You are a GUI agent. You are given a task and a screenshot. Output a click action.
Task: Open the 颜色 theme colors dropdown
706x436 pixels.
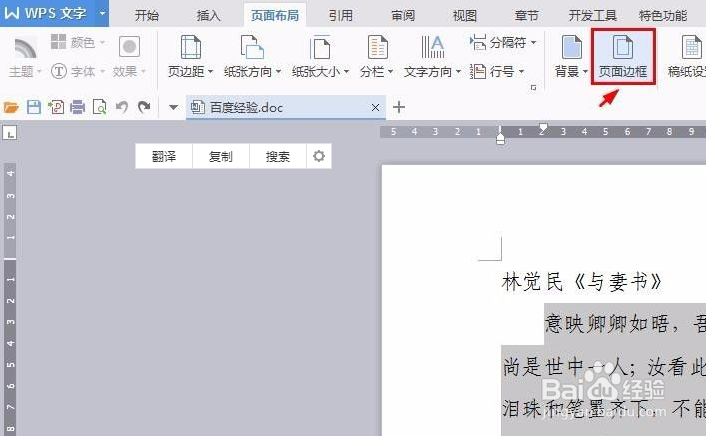tap(77, 42)
